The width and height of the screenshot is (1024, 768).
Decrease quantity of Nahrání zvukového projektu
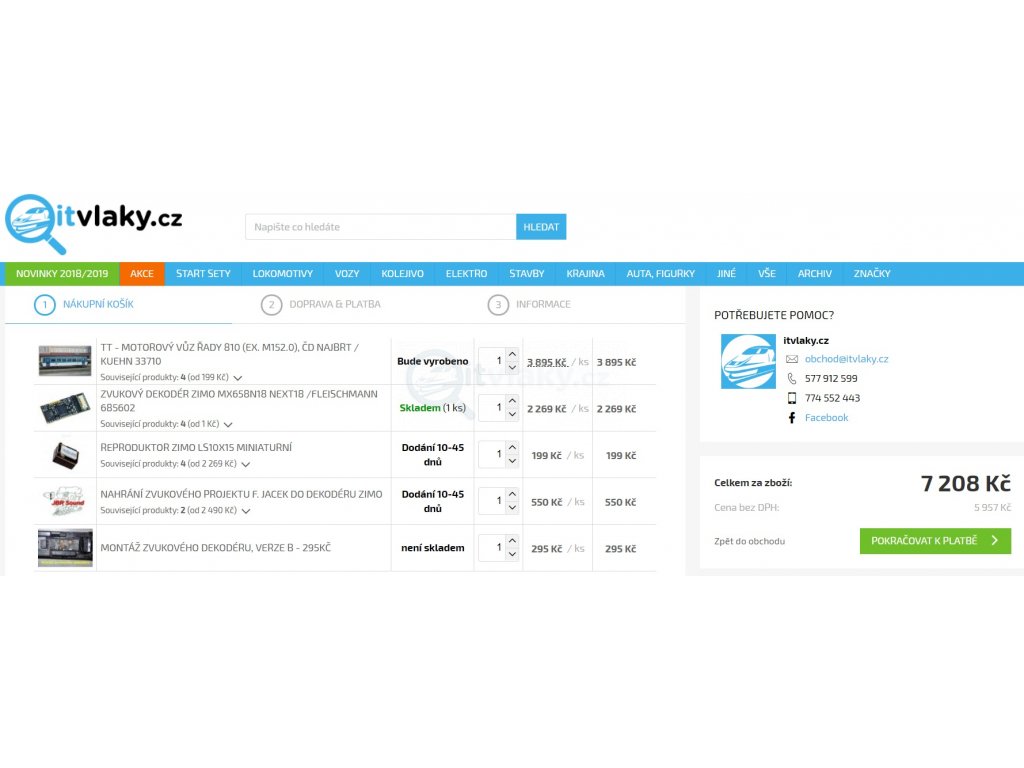[x=513, y=508]
